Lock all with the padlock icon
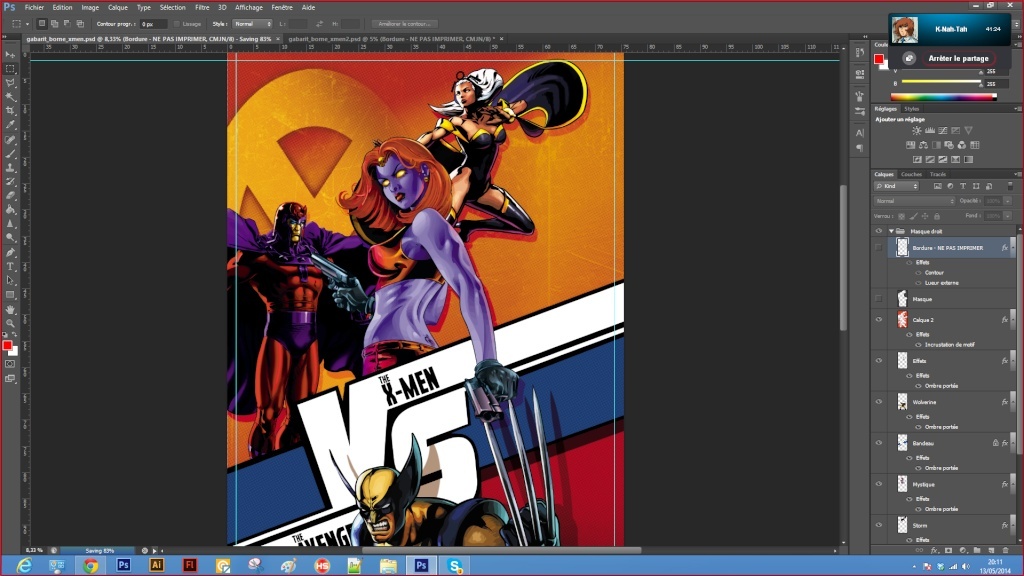1024x576 pixels. (x=936, y=216)
